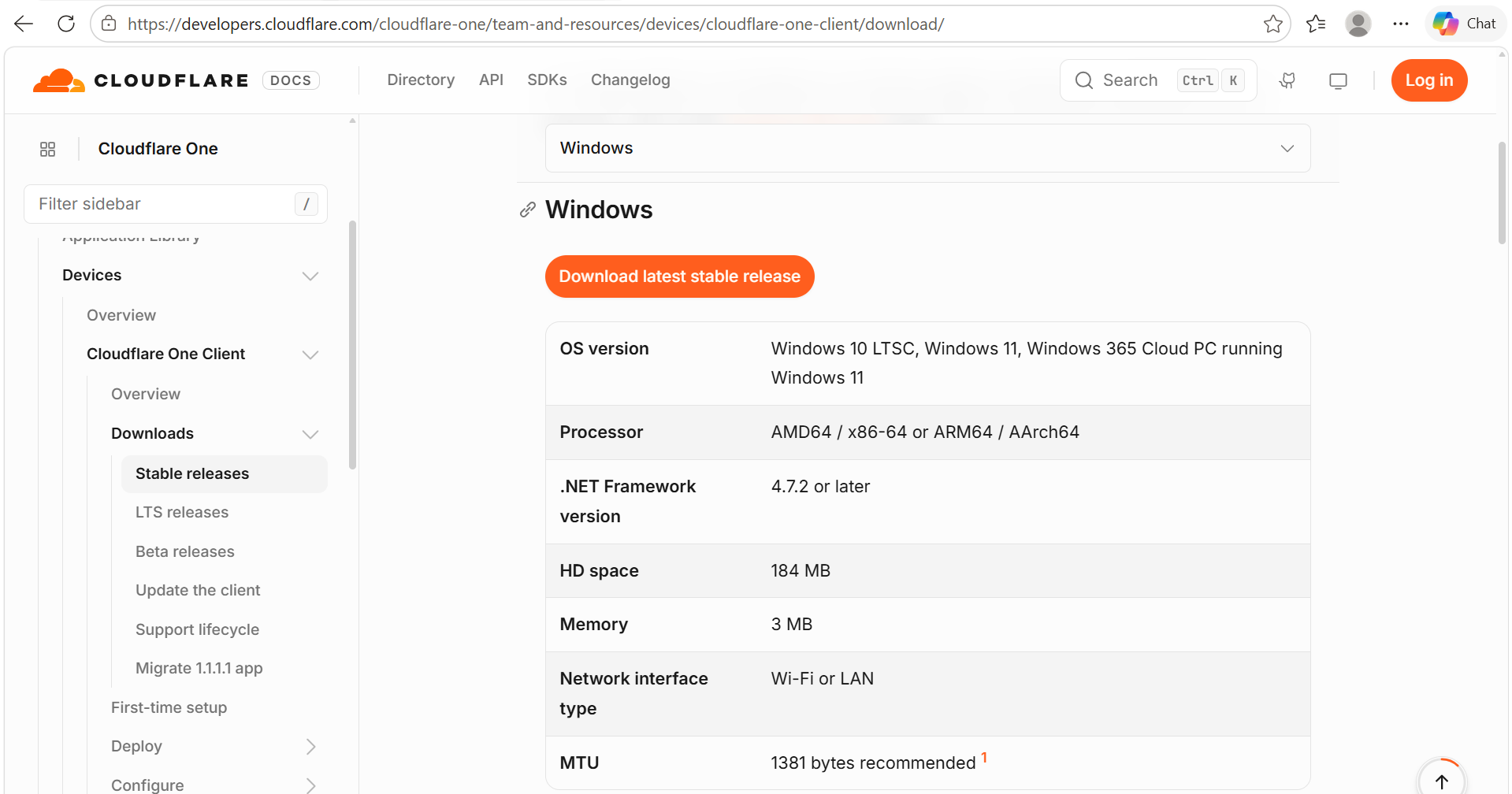The width and height of the screenshot is (1512, 794).
Task: Open the Changelog nav item
Action: click(630, 80)
